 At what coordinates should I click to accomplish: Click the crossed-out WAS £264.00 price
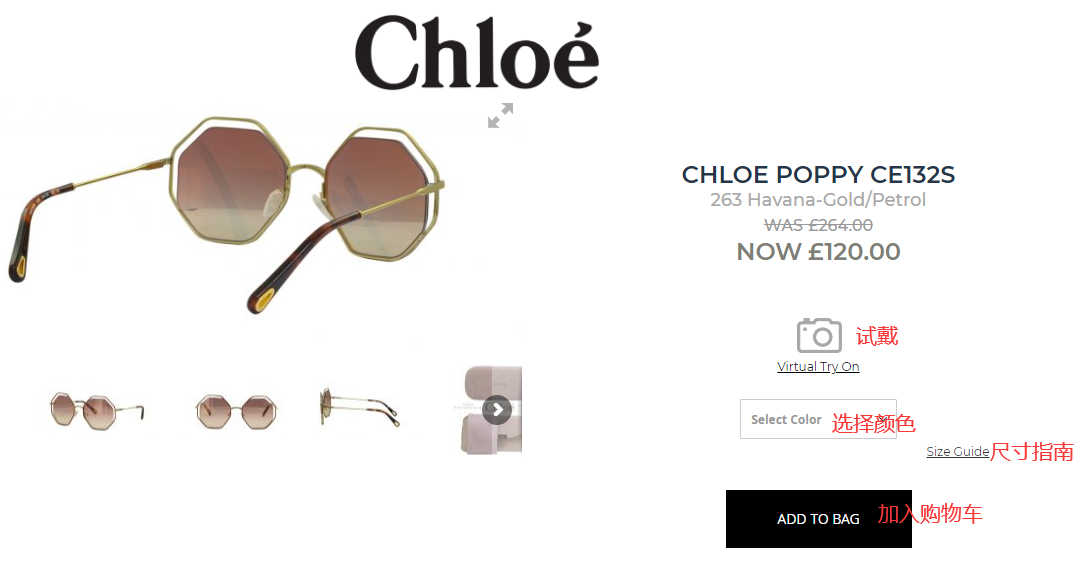(819, 225)
